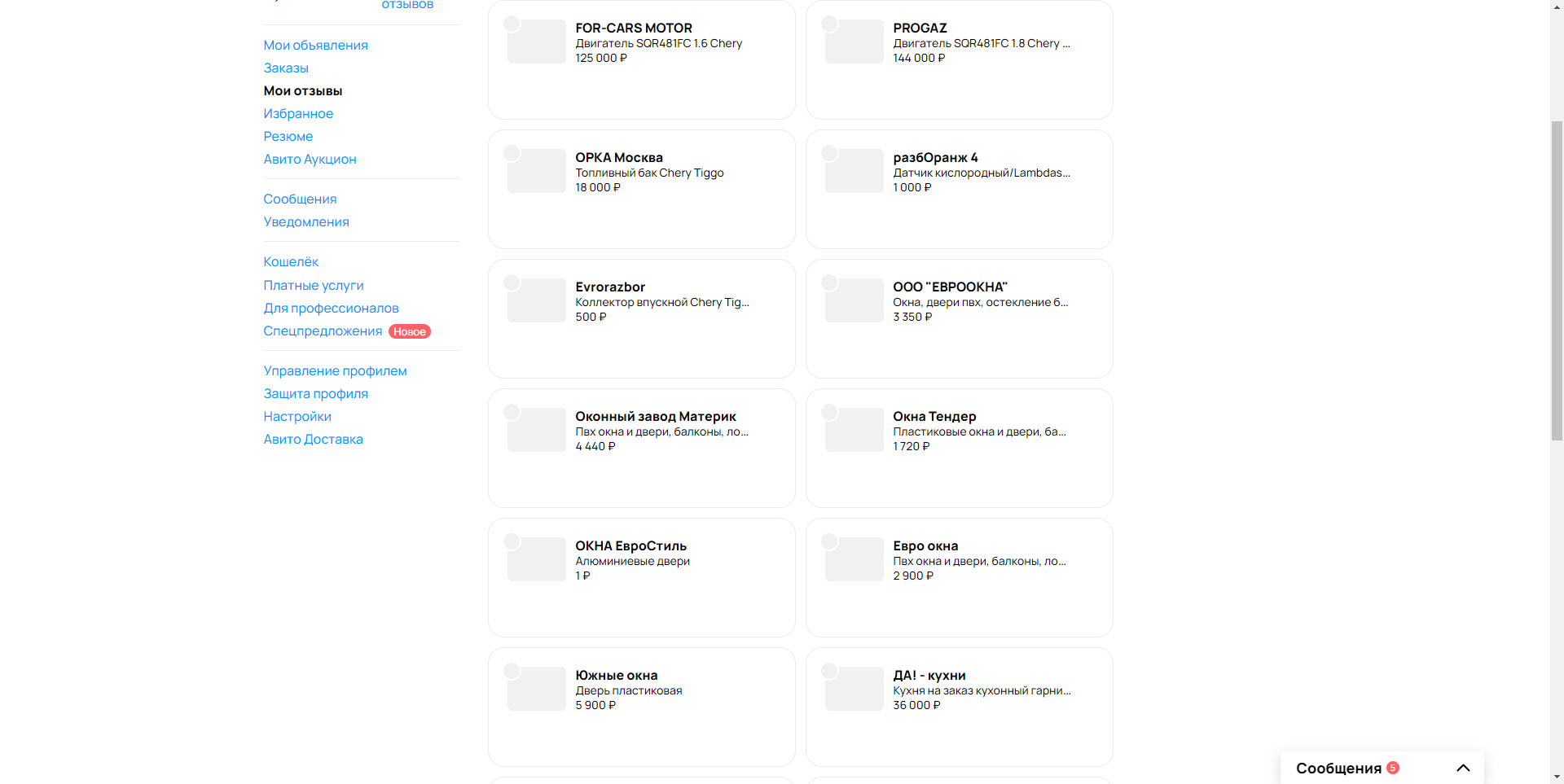Open the Резюме page
The height and width of the screenshot is (784, 1564).
click(288, 136)
